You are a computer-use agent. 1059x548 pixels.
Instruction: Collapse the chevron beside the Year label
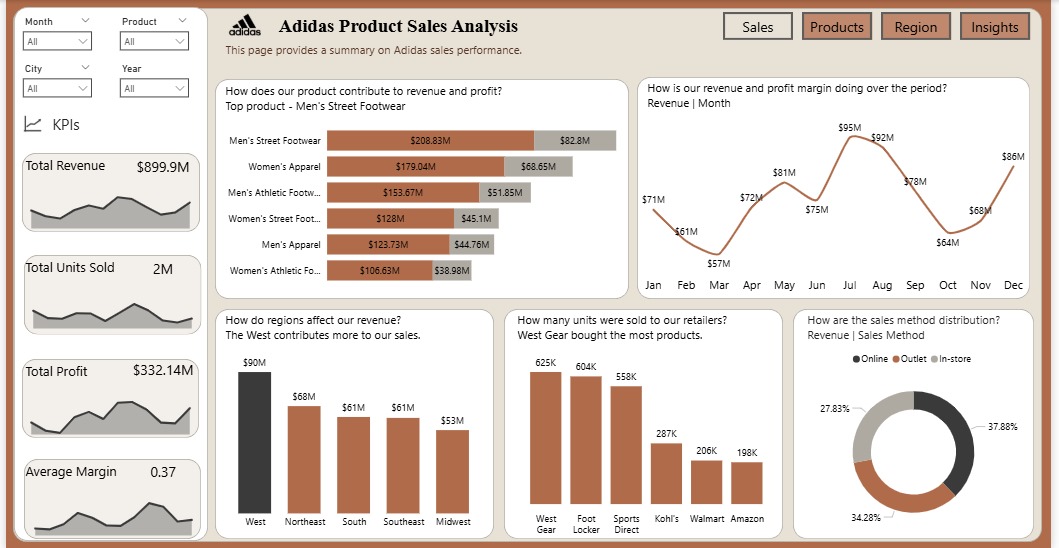pyautogui.click(x=179, y=68)
